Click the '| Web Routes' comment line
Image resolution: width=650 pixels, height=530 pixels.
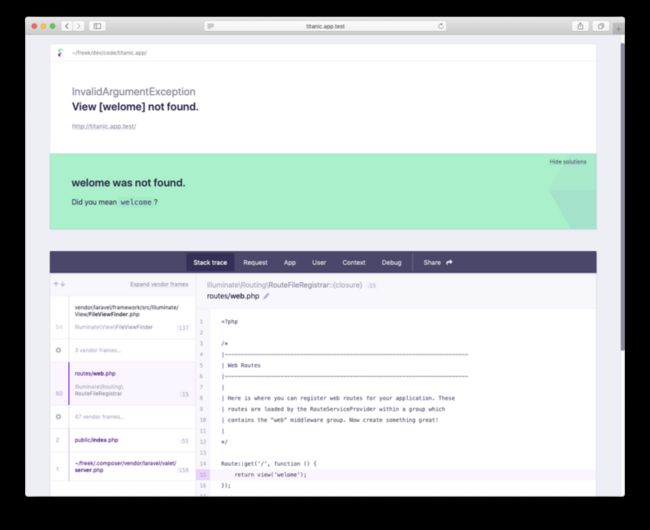241,365
